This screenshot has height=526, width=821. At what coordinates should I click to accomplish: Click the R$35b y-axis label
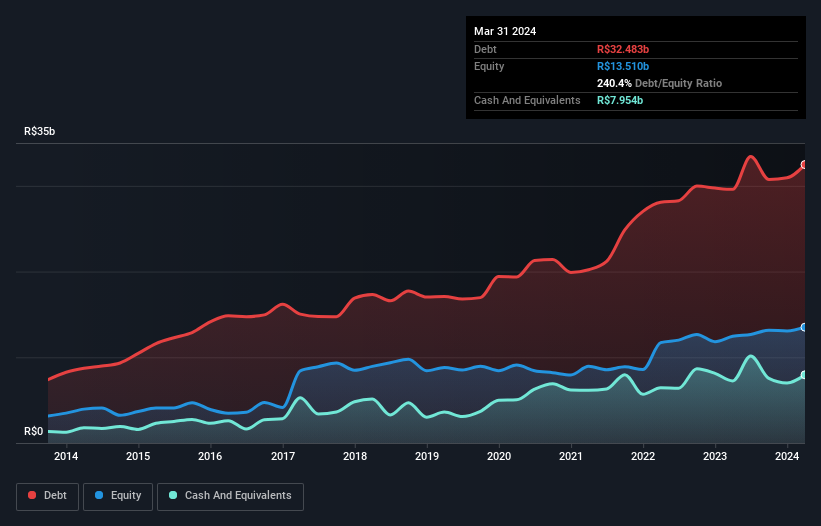pos(39,131)
